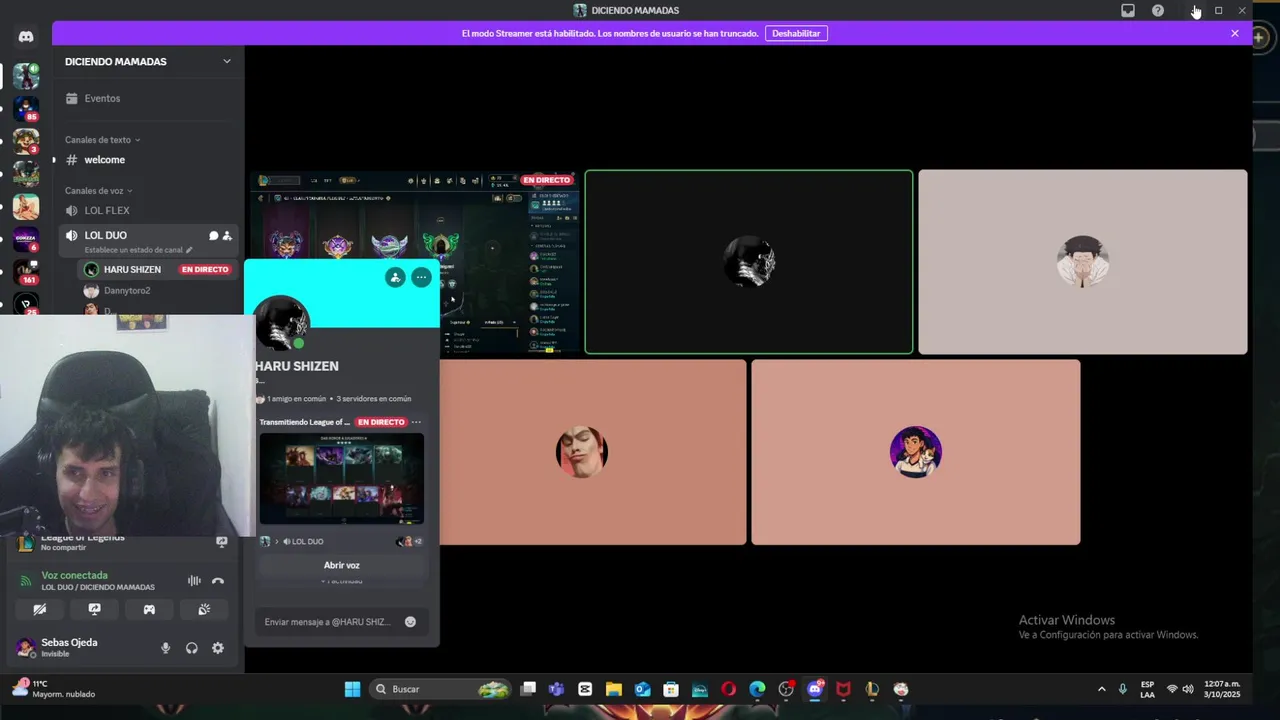Expand DICIENDO MAMADAS server menu
This screenshot has width=1280, height=720.
point(148,62)
